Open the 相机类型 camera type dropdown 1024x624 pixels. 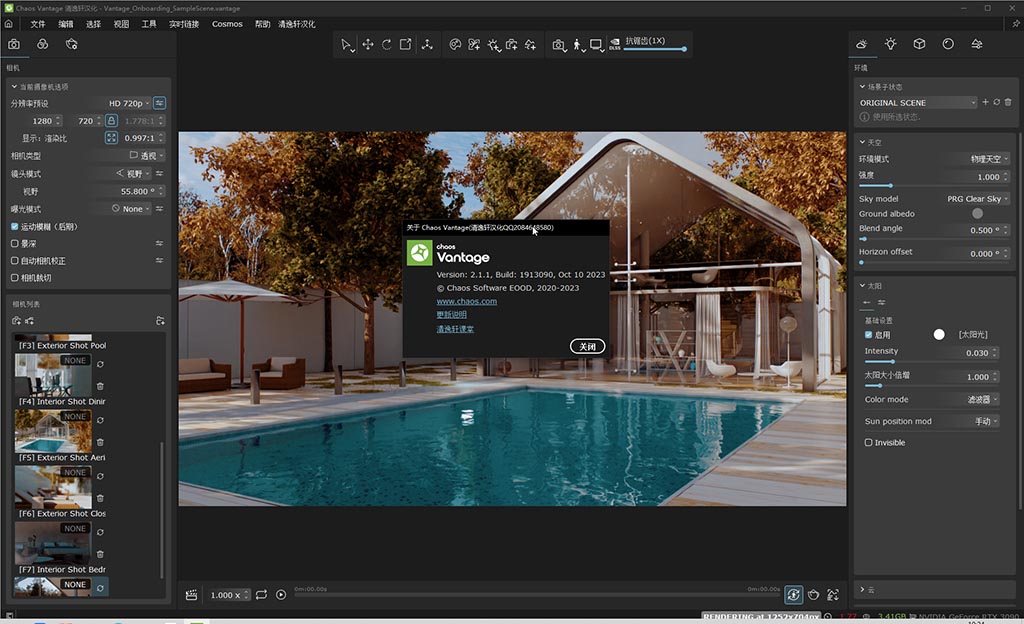point(146,155)
